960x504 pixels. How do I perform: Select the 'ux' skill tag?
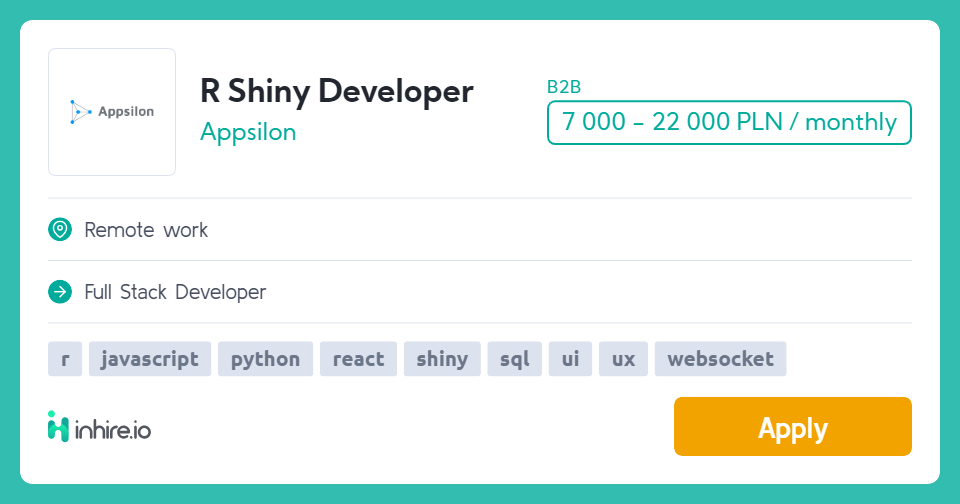click(623, 359)
